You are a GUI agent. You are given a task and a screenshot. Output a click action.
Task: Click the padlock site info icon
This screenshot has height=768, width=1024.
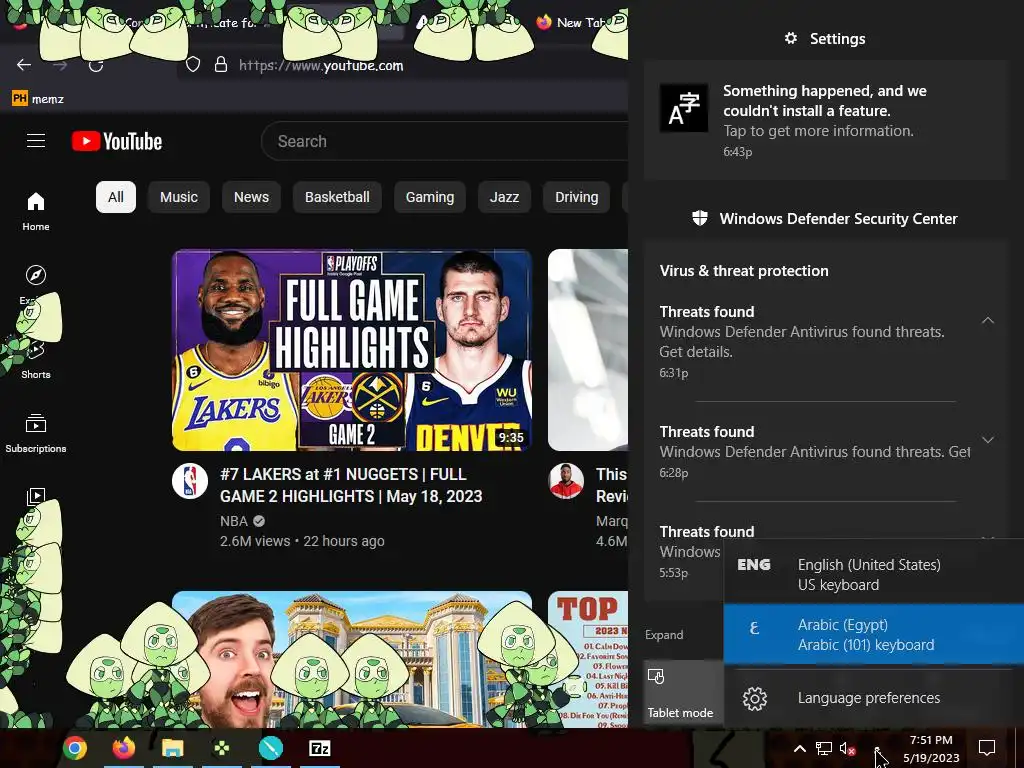click(x=221, y=65)
